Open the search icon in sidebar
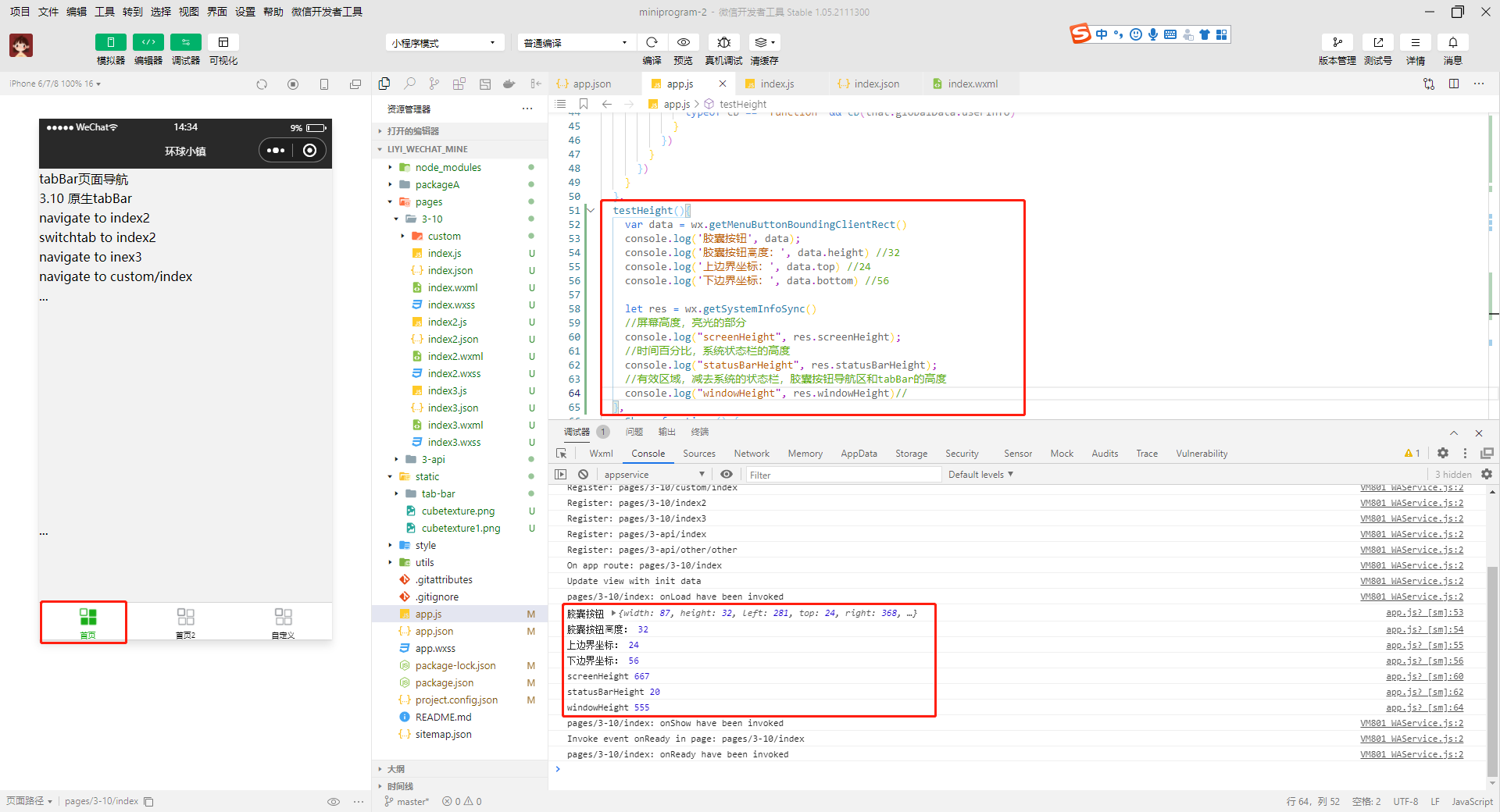This screenshot has width=1500, height=812. tap(409, 84)
